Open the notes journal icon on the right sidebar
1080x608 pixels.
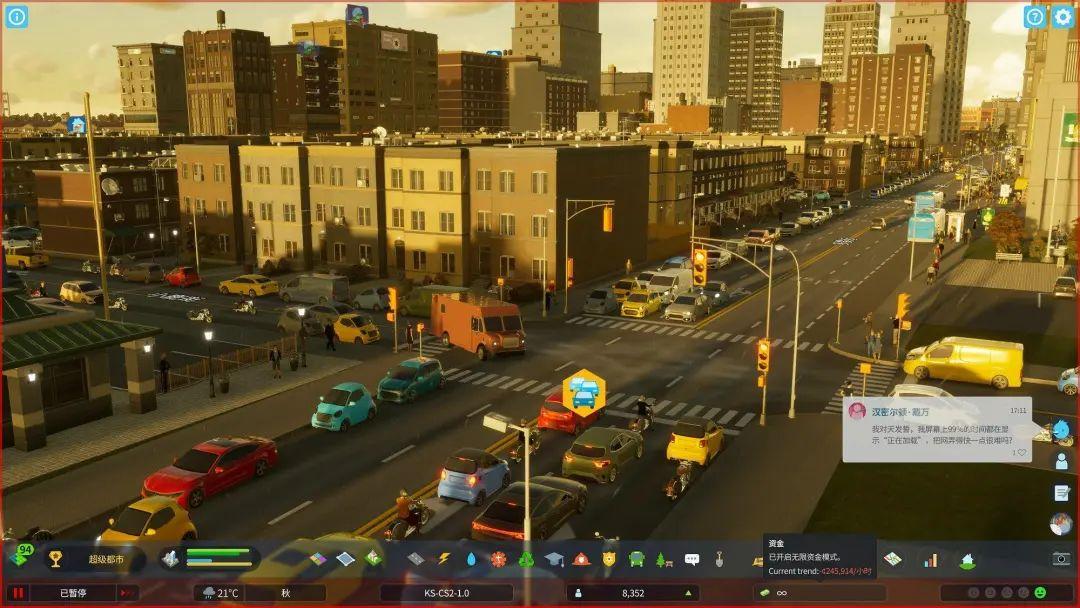click(x=1061, y=493)
